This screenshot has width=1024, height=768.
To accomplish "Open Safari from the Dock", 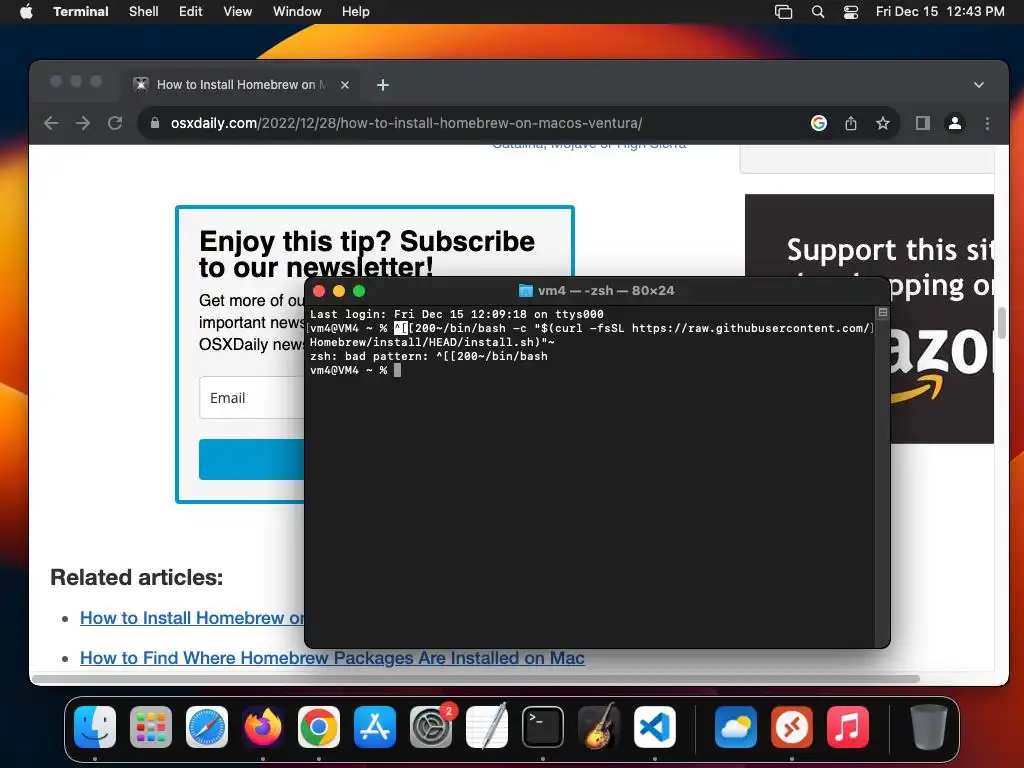I will [x=207, y=727].
